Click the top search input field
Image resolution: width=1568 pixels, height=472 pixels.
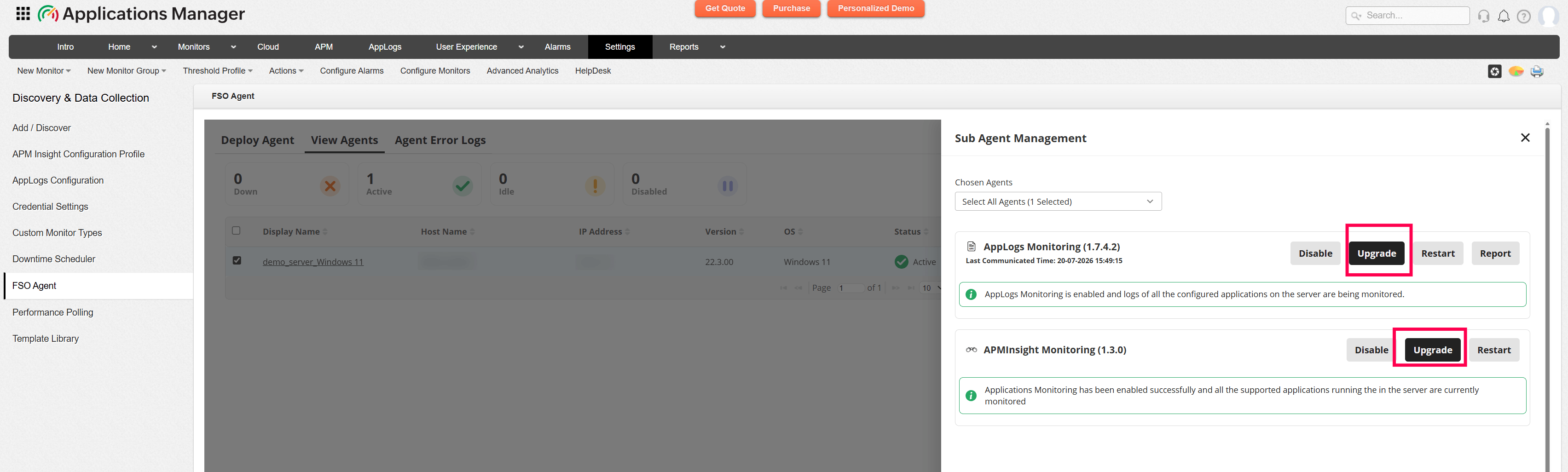click(x=1407, y=16)
